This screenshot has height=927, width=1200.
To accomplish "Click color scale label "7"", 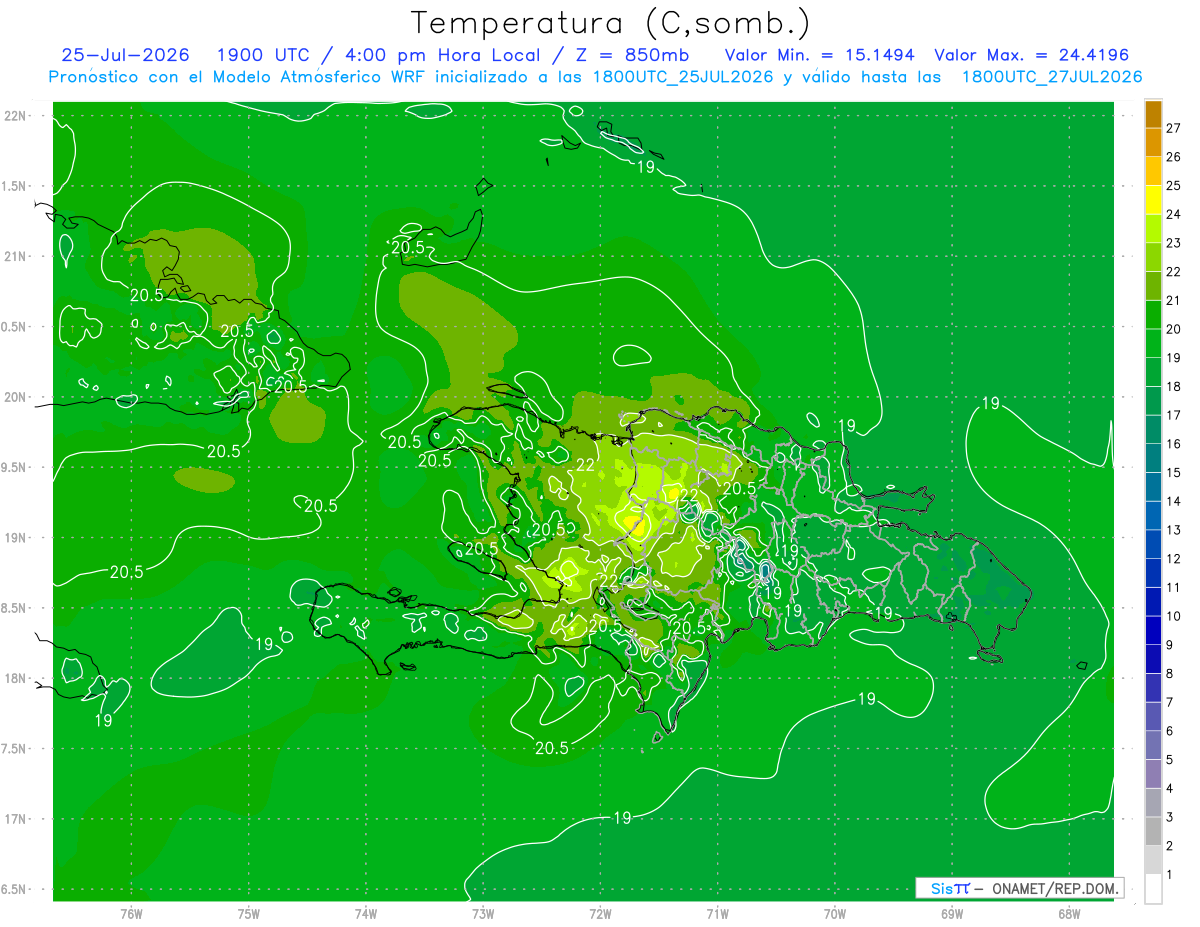I will [1170, 702].
